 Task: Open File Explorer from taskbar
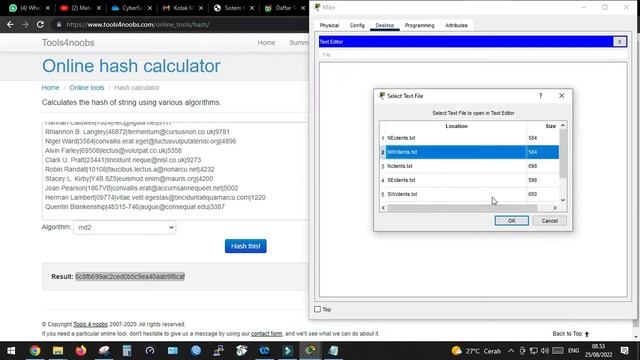pos(58,351)
